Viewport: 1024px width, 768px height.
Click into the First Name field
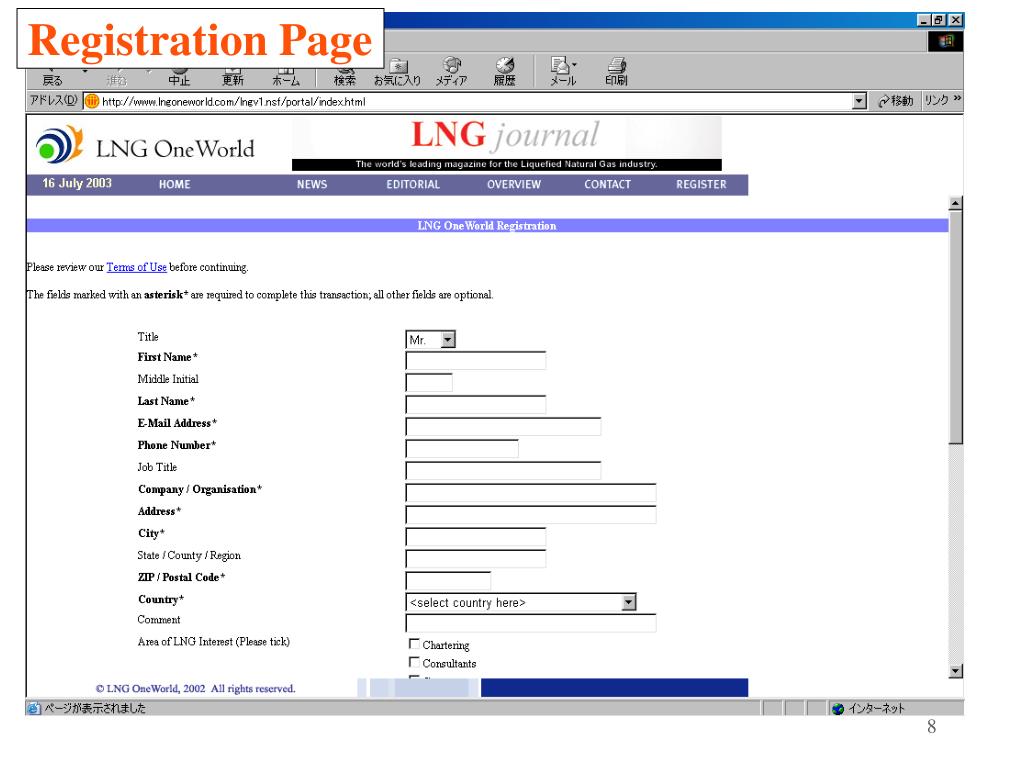coord(475,360)
